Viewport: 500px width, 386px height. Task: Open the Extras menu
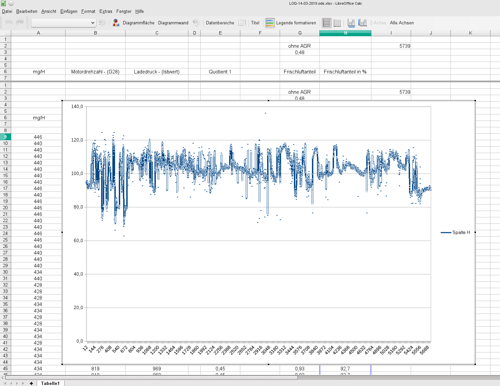[106, 11]
